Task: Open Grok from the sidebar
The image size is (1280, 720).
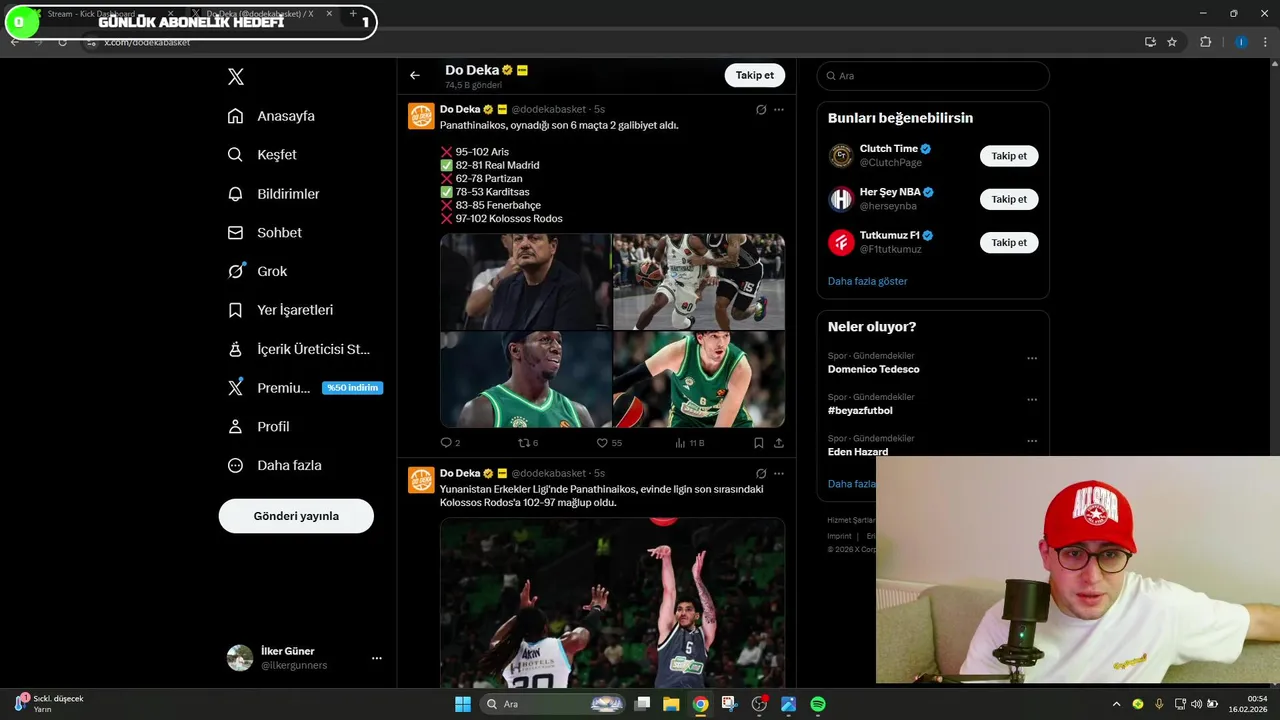Action: point(257,271)
